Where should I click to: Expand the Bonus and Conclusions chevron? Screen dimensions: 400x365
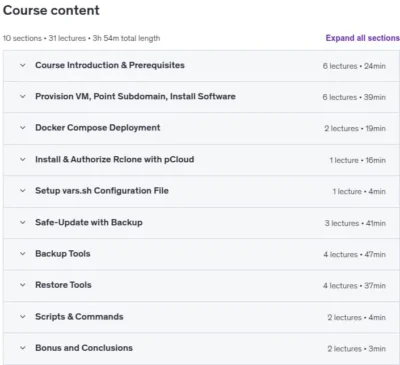coord(23,348)
